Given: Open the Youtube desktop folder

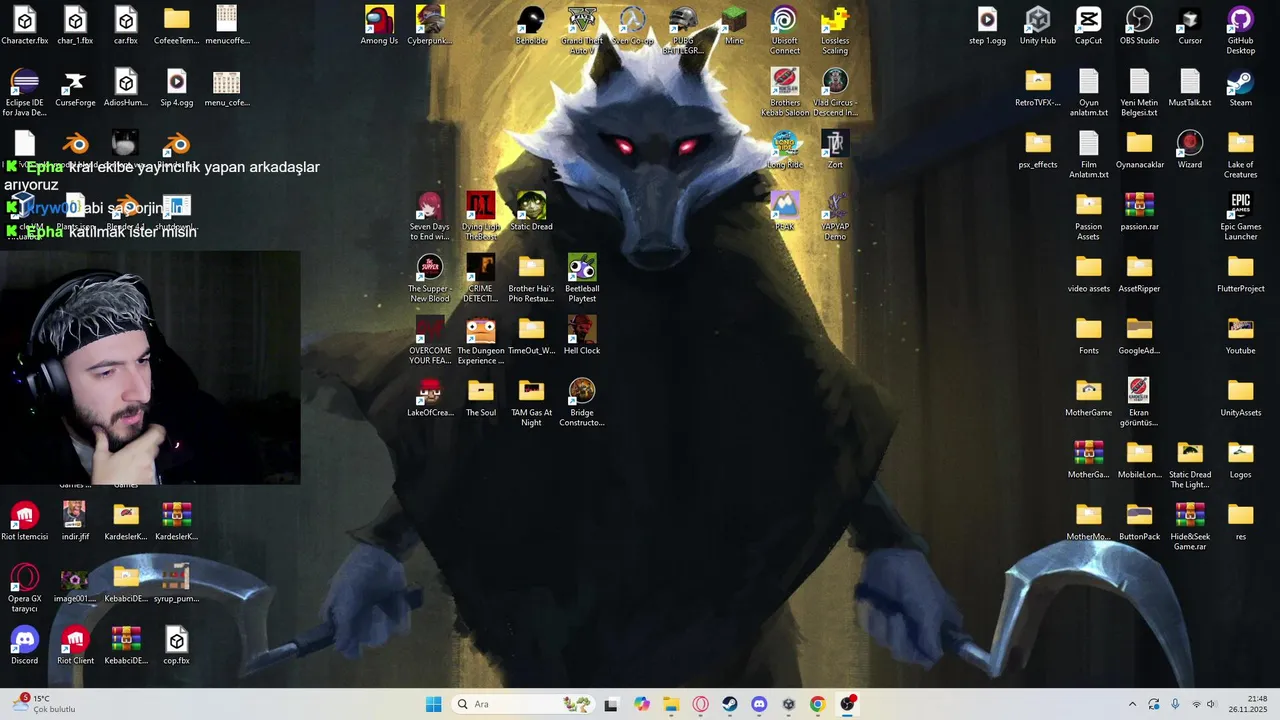Looking at the screenshot, I should pos(1240,336).
